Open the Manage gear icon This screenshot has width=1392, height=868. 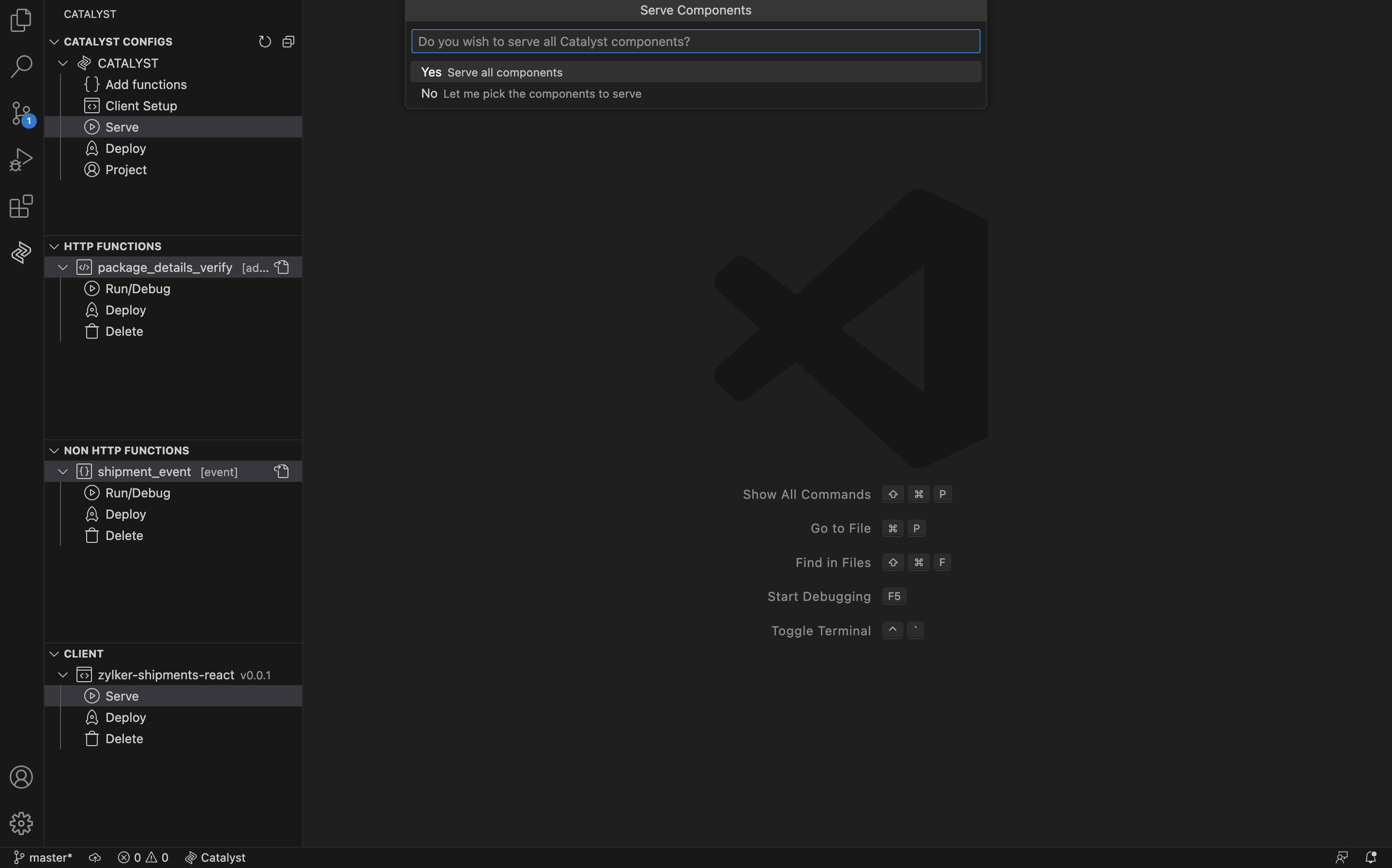pyautogui.click(x=21, y=823)
